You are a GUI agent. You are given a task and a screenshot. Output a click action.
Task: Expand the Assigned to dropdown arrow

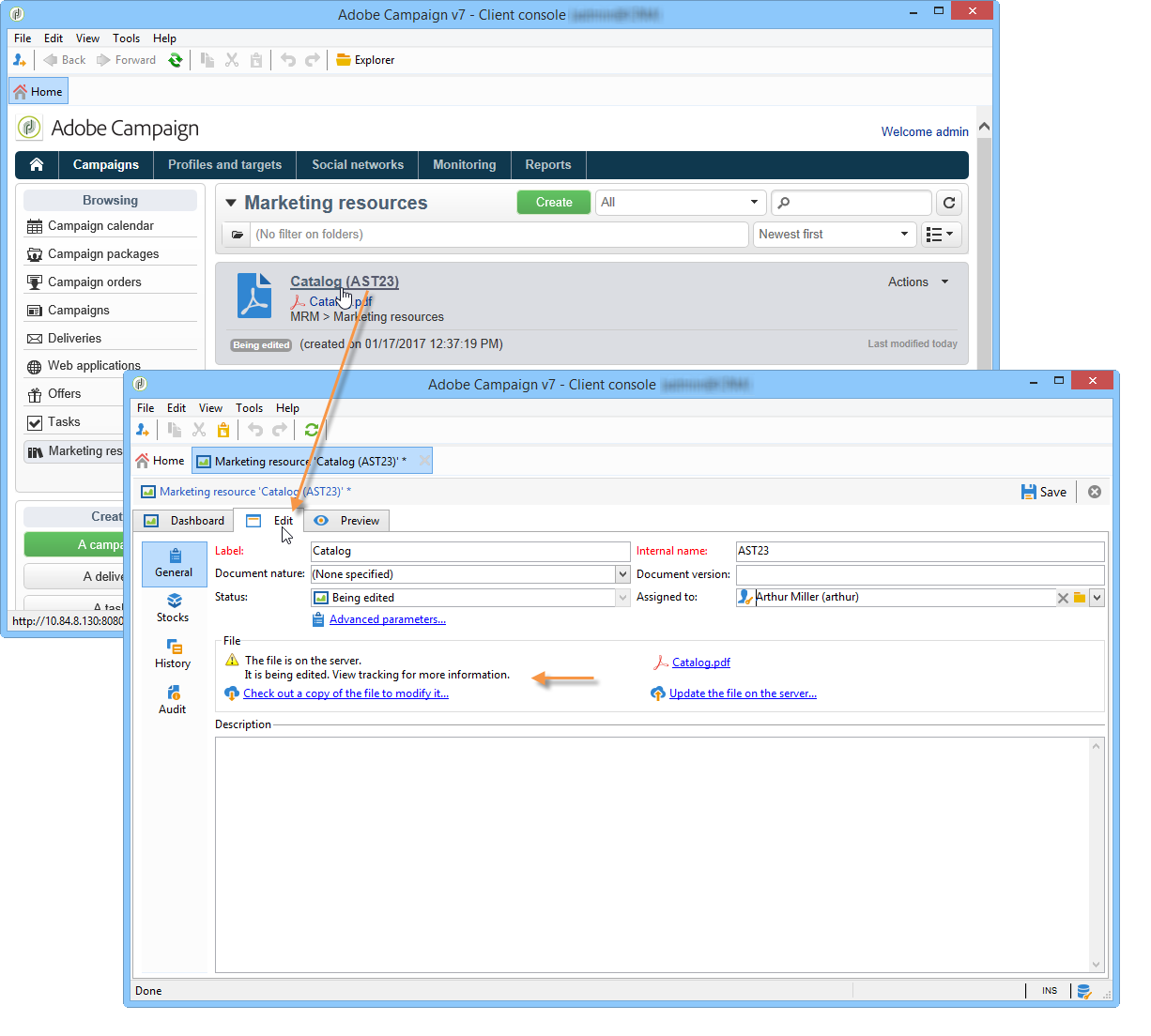1097,598
